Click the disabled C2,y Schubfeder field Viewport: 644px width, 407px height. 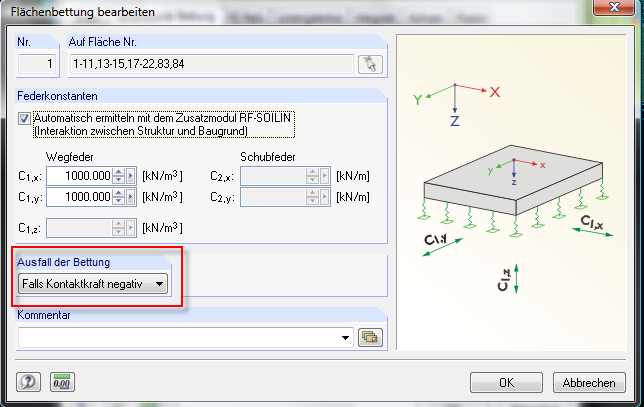point(274,197)
